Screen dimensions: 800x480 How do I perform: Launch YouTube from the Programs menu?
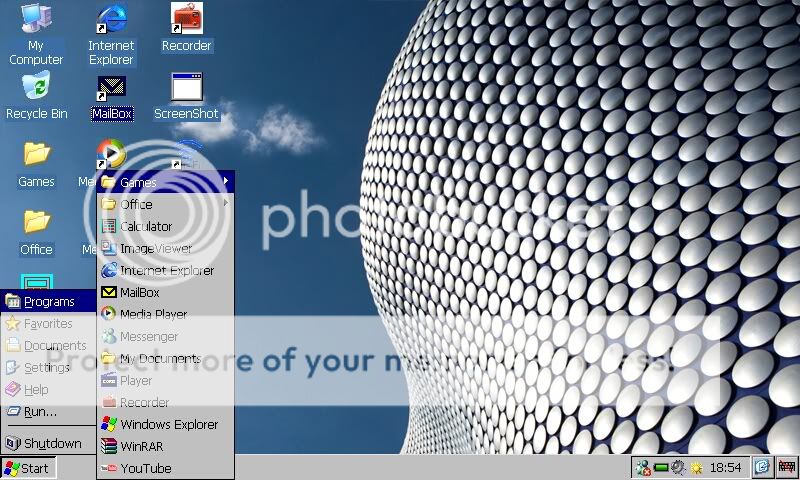point(165,468)
